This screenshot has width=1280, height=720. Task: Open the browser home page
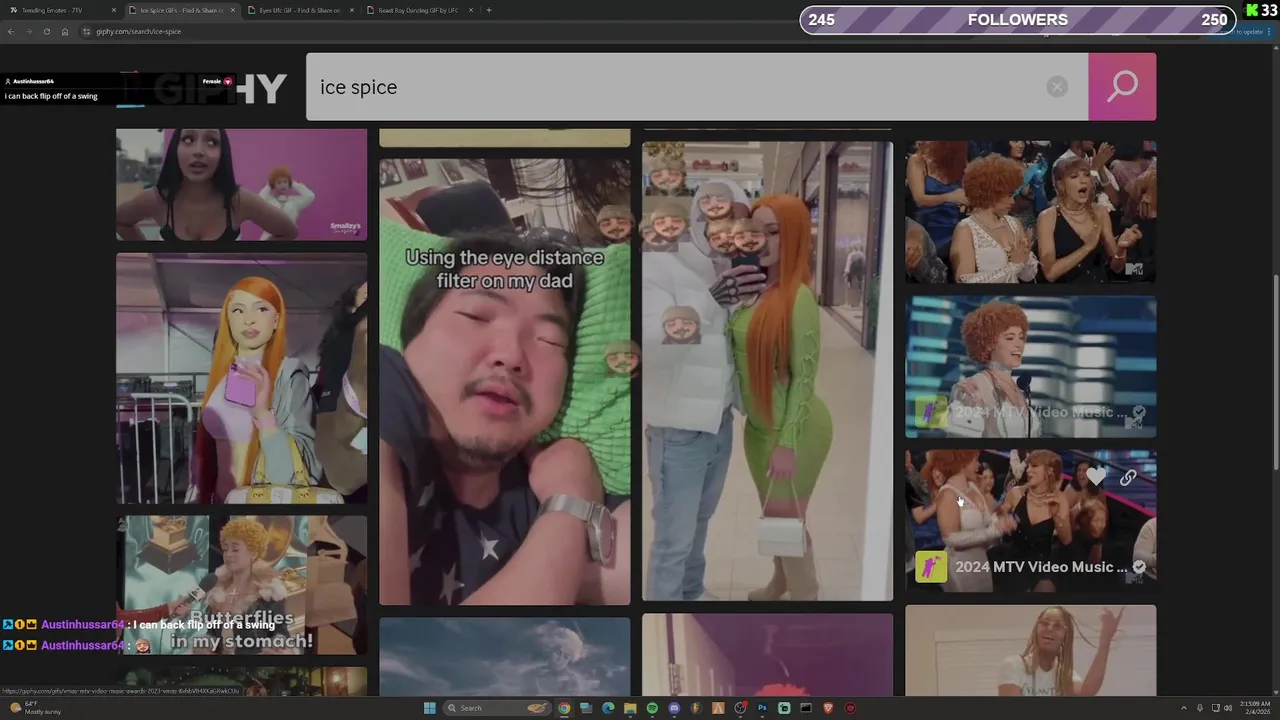65,31
